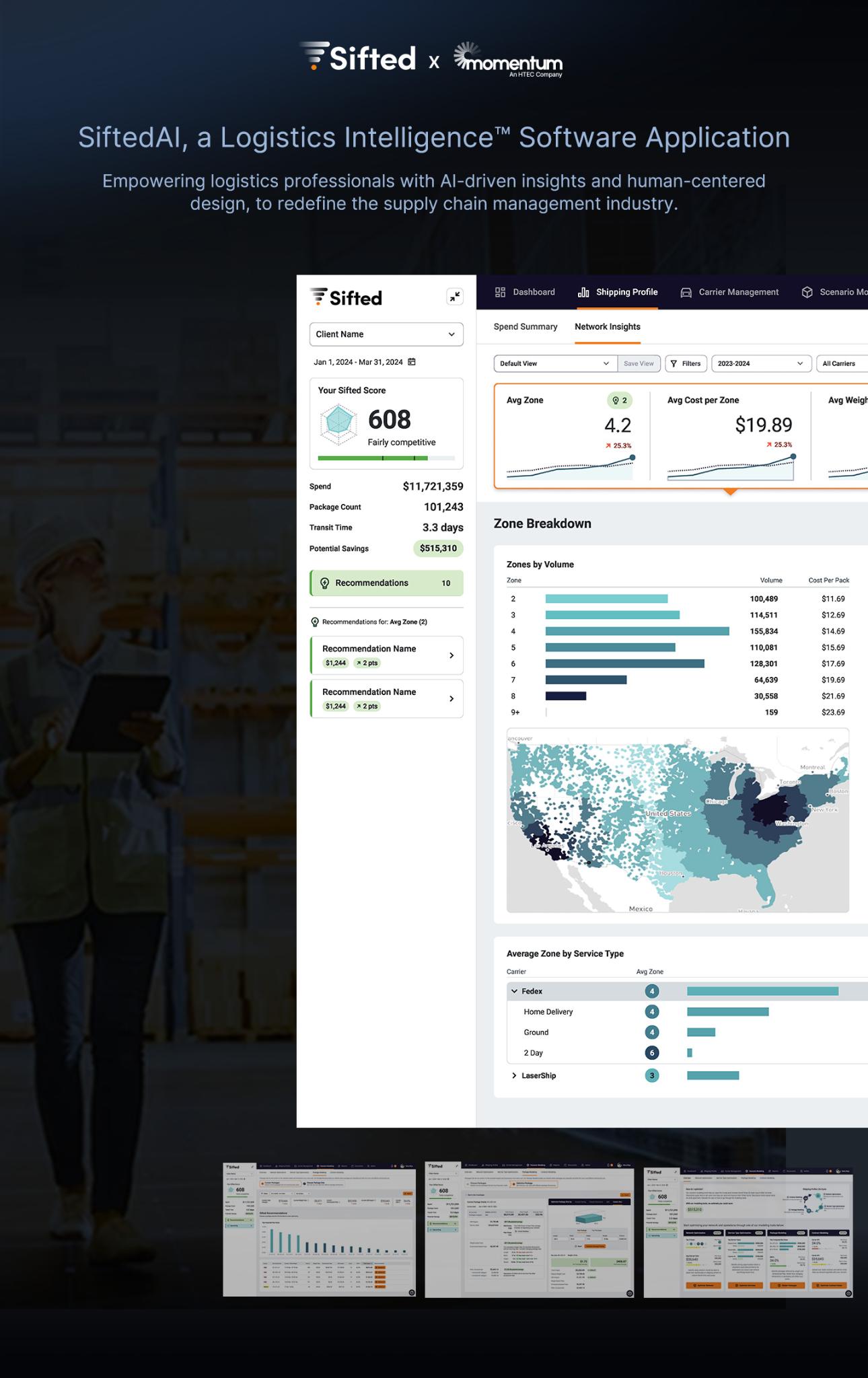Collapse the Fedex carrier row
The width and height of the screenshot is (868, 1378).
515,991
